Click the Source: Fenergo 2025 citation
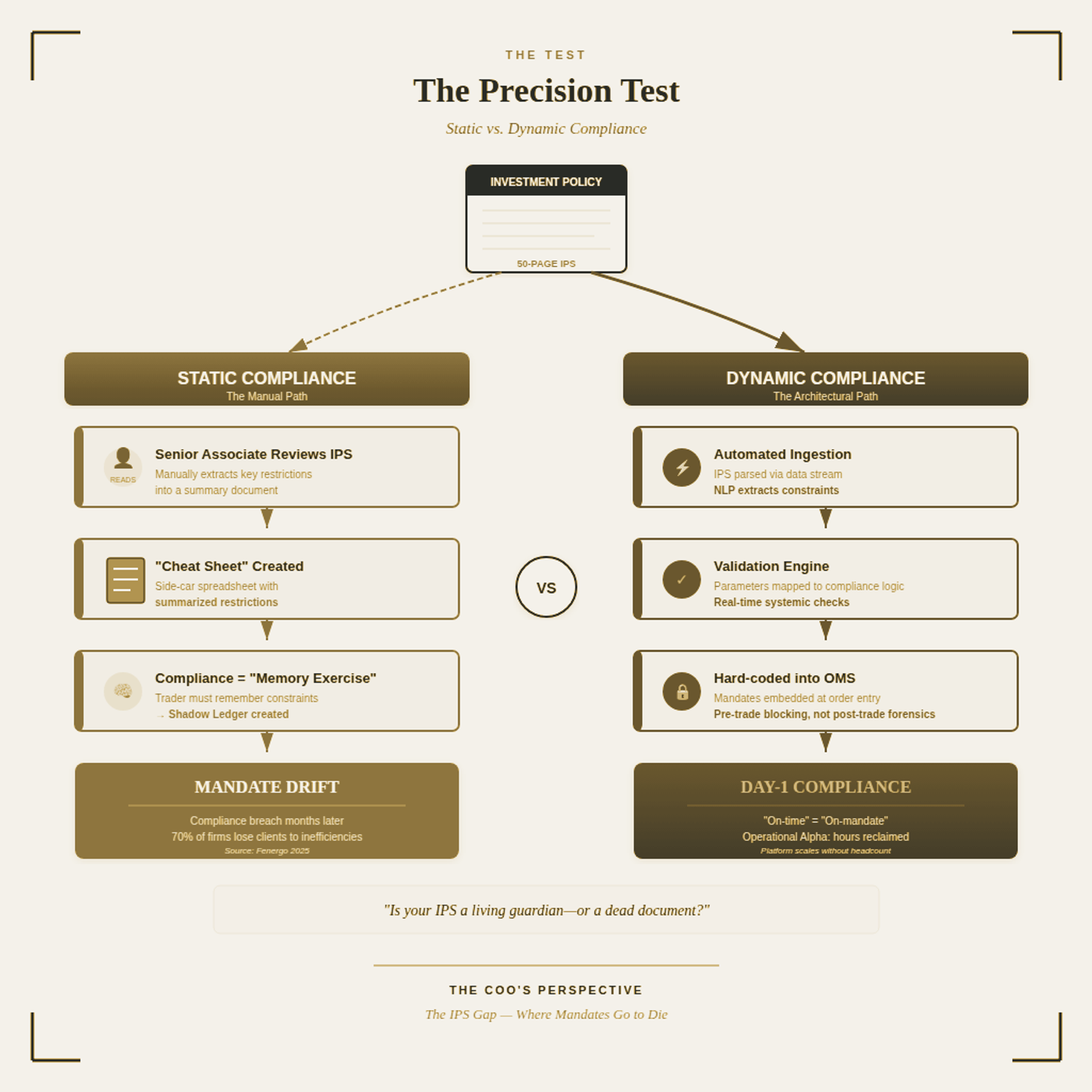 coord(267,851)
